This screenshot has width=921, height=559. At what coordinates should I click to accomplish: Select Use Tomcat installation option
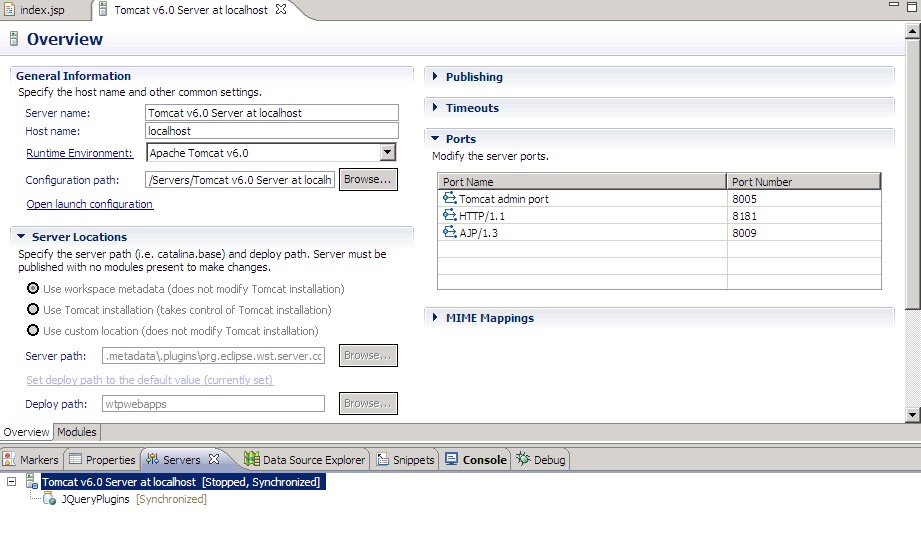[x=33, y=309]
